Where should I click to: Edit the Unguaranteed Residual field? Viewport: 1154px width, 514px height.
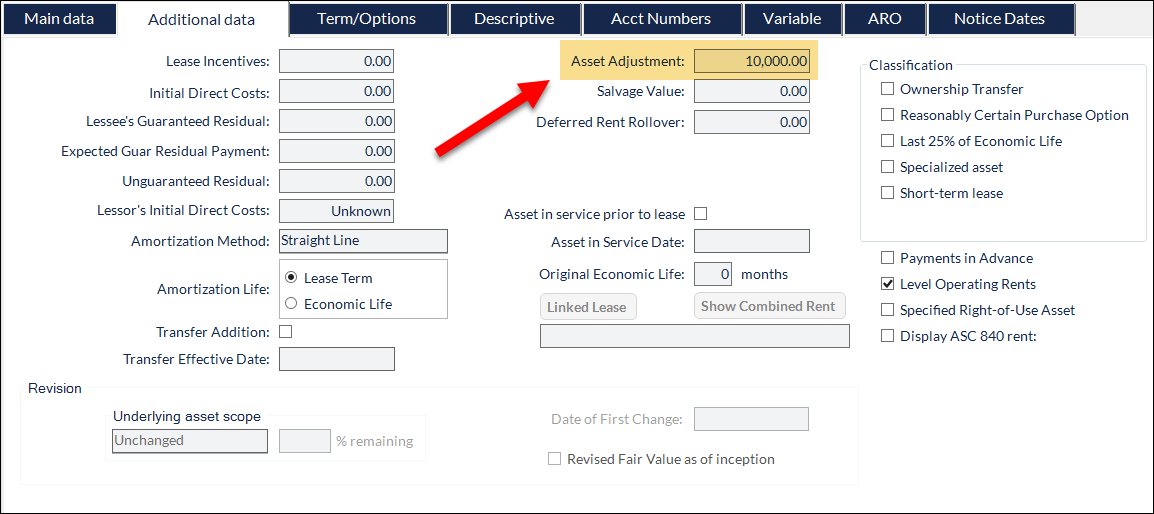coord(336,180)
